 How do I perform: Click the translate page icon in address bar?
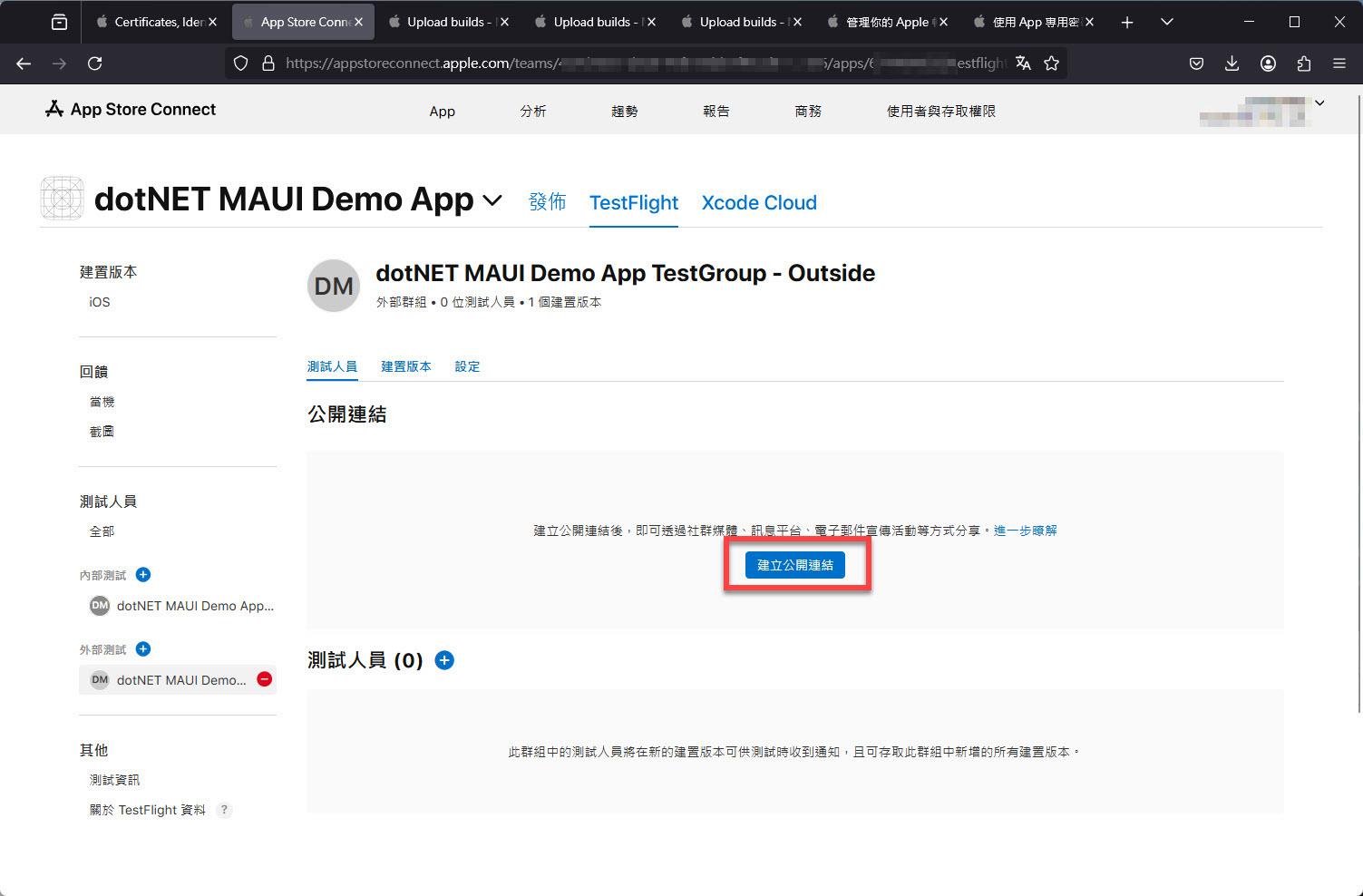[1023, 63]
